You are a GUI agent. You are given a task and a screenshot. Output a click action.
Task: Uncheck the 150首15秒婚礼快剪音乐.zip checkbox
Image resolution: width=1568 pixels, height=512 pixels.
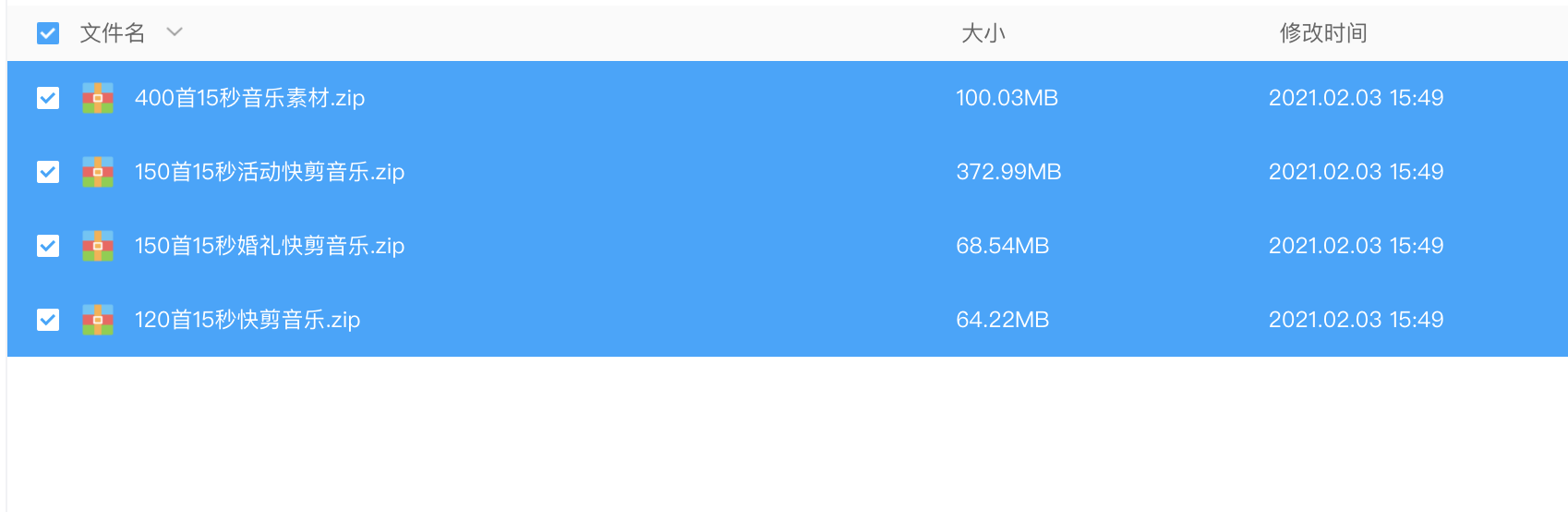click(x=48, y=246)
